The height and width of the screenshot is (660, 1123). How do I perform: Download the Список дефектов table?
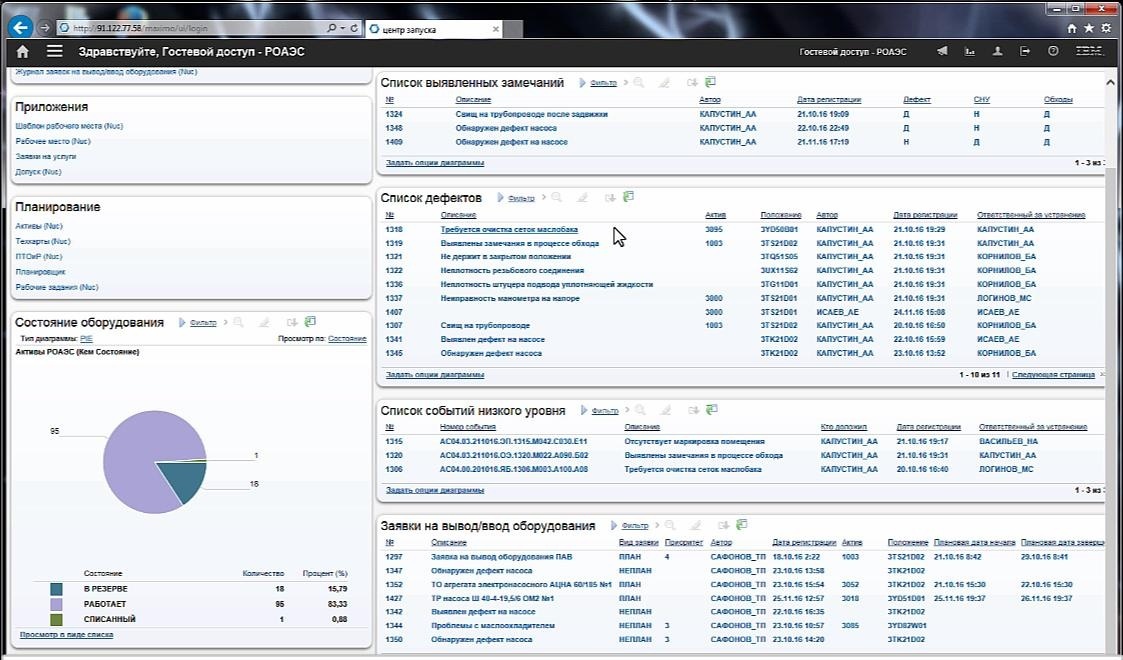pos(610,198)
